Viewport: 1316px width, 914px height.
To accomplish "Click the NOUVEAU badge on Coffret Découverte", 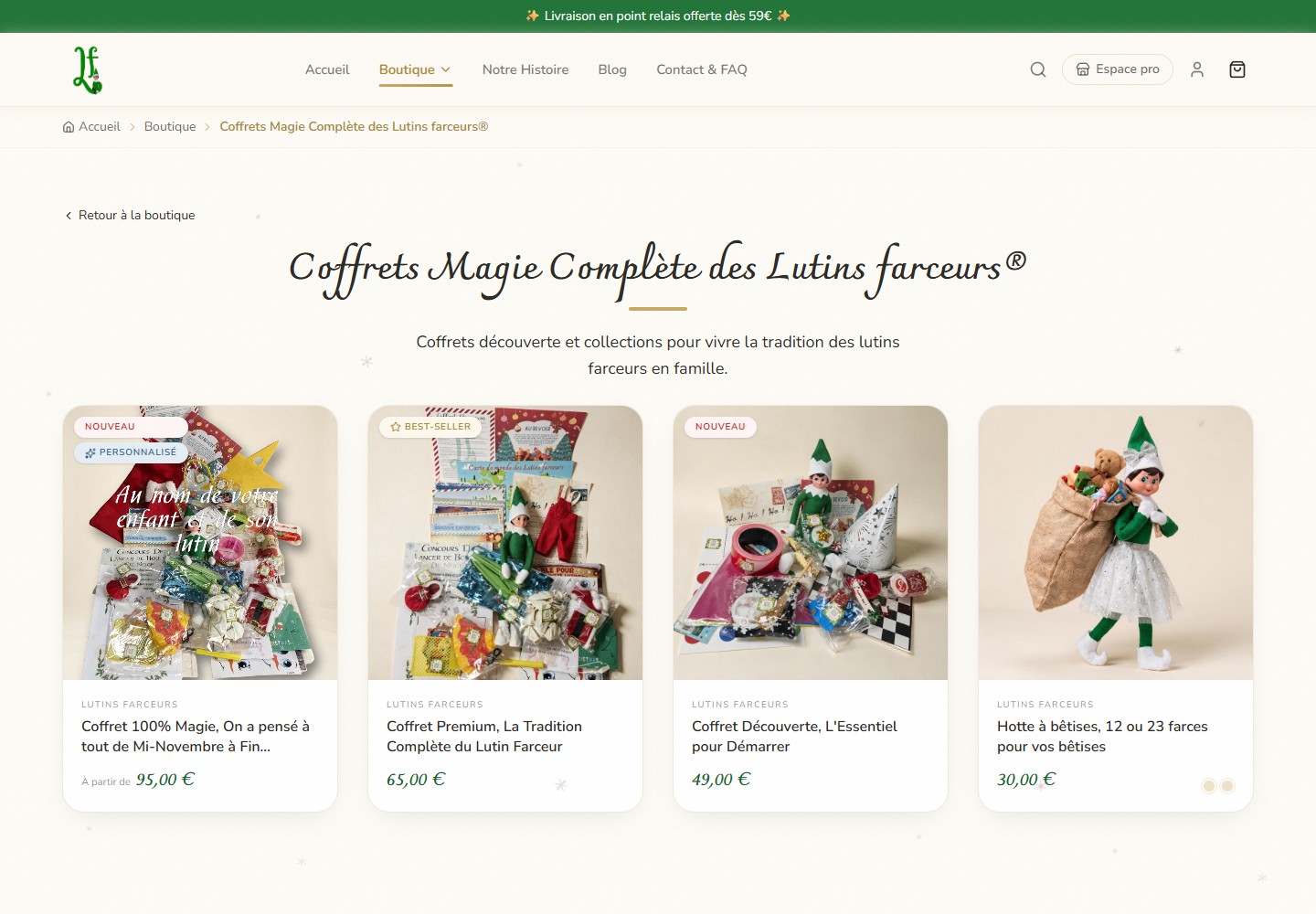I will 720,427.
